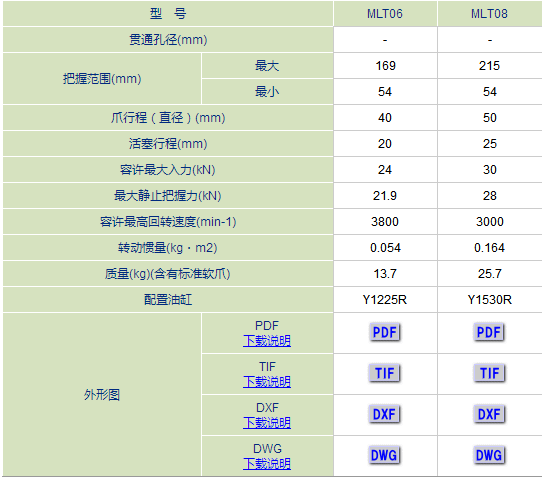The width and height of the screenshot is (544, 478).
Task: Click the 把握范围(mm) row label
Action: click(102, 79)
